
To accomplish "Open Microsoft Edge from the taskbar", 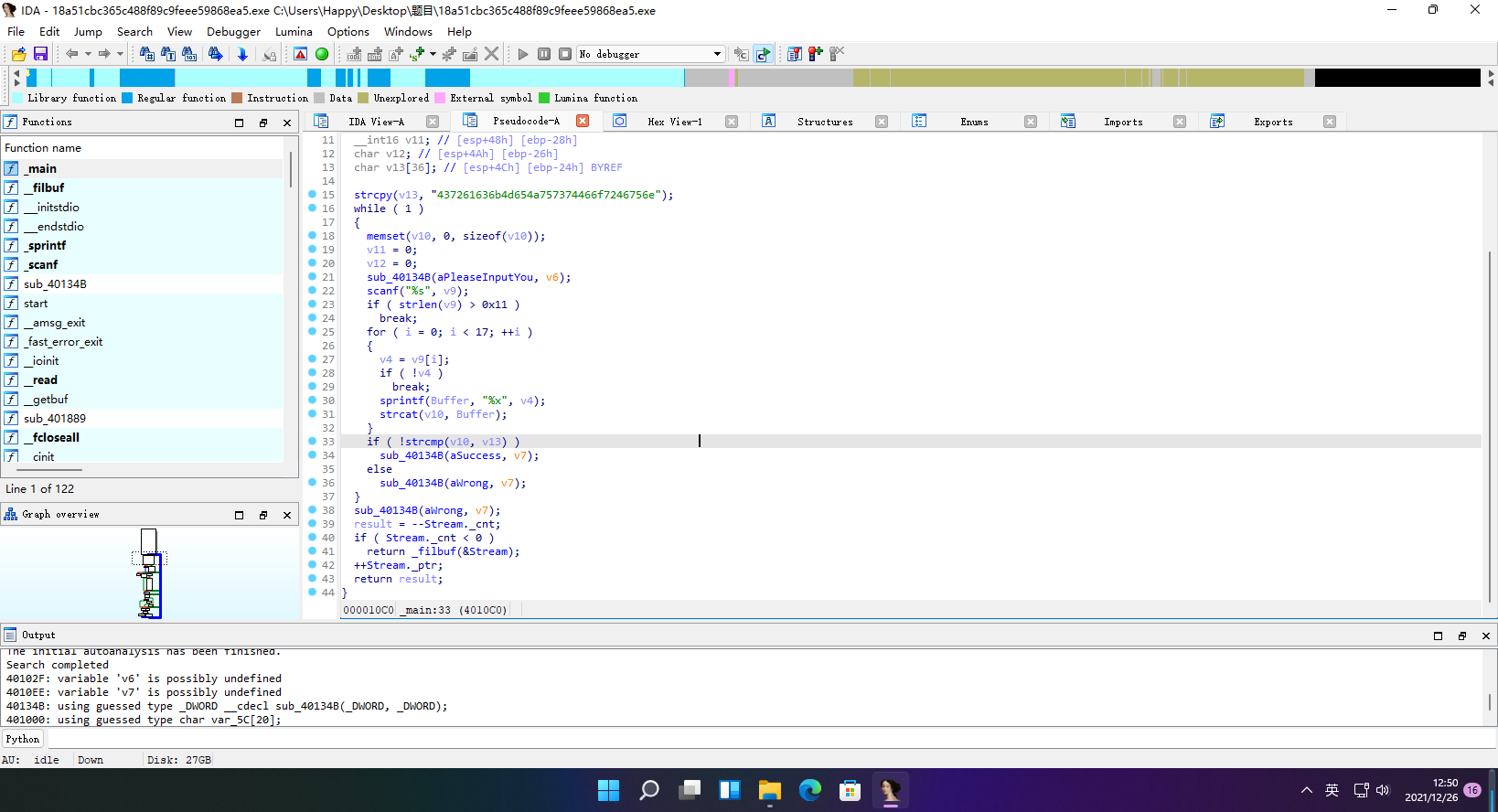I will [809, 790].
